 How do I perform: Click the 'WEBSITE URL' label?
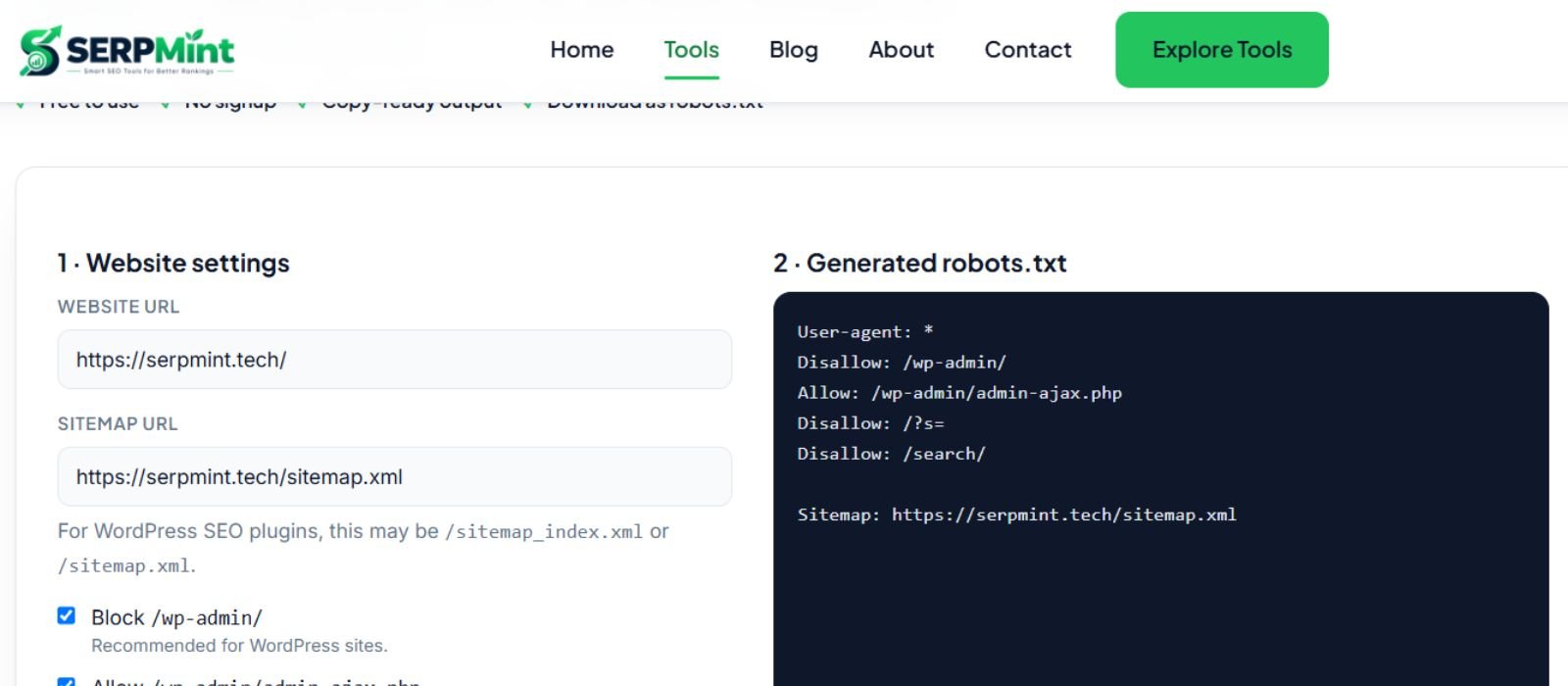(x=119, y=307)
